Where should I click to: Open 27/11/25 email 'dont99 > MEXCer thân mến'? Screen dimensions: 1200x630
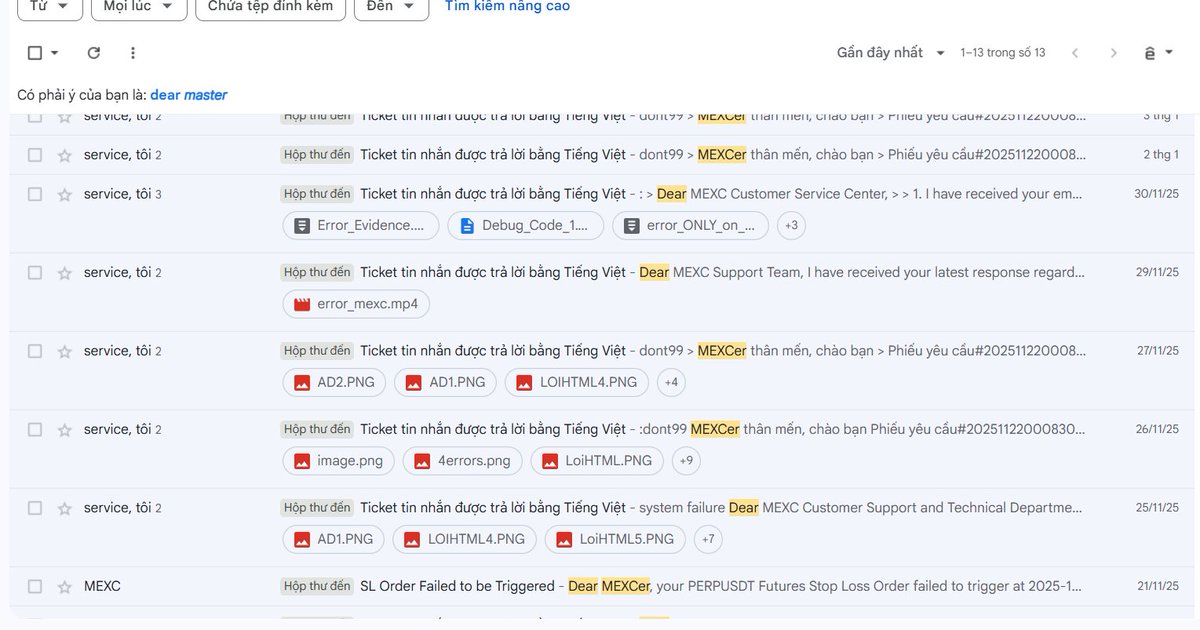(x=600, y=371)
